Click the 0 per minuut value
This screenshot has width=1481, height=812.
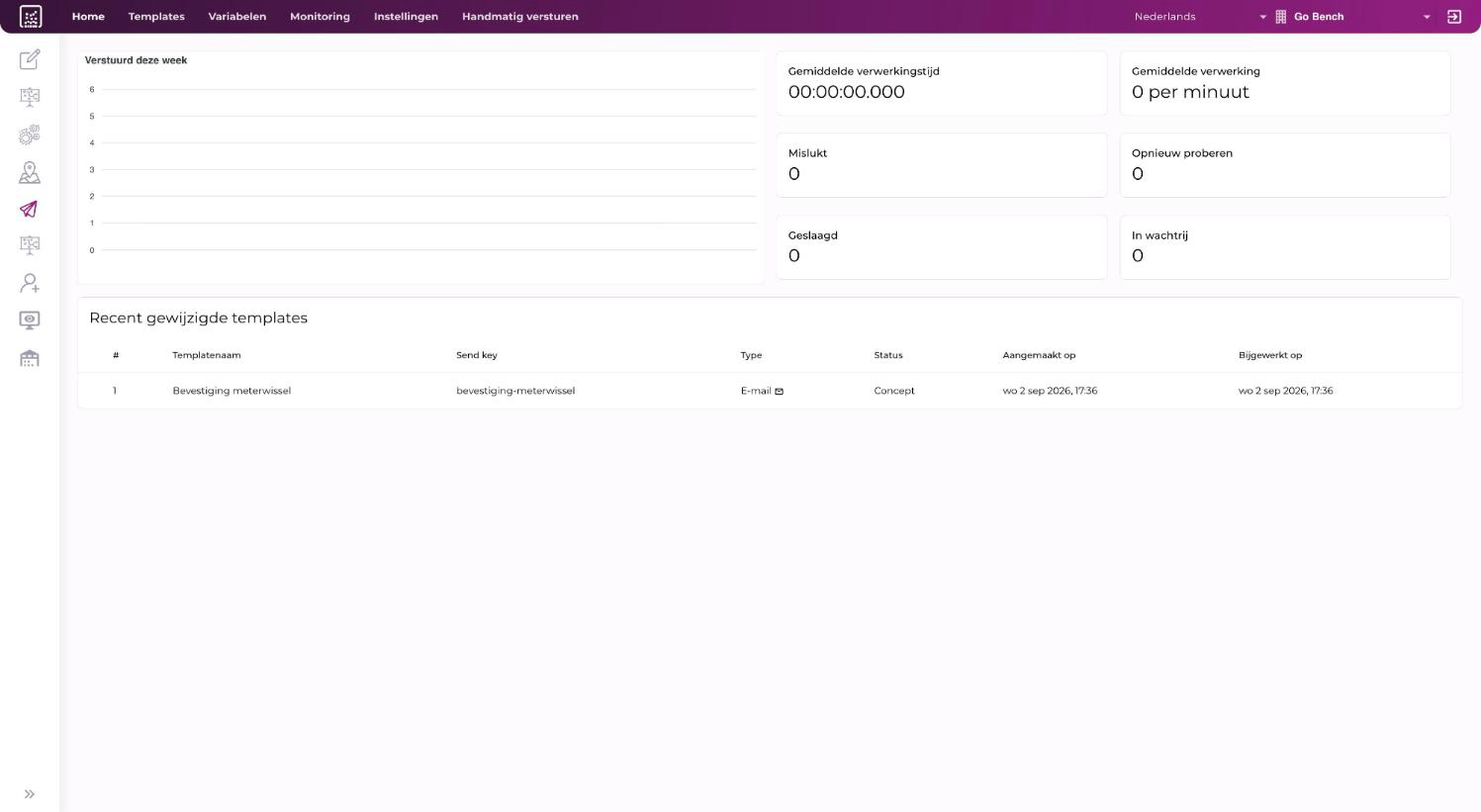[1190, 92]
